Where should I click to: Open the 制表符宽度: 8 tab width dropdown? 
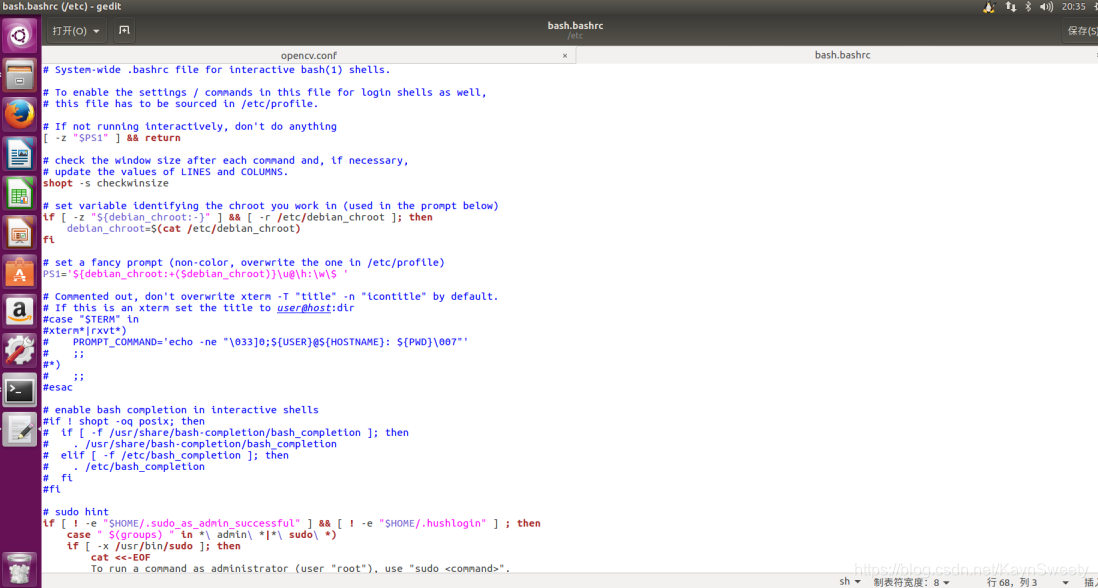[x=911, y=582]
